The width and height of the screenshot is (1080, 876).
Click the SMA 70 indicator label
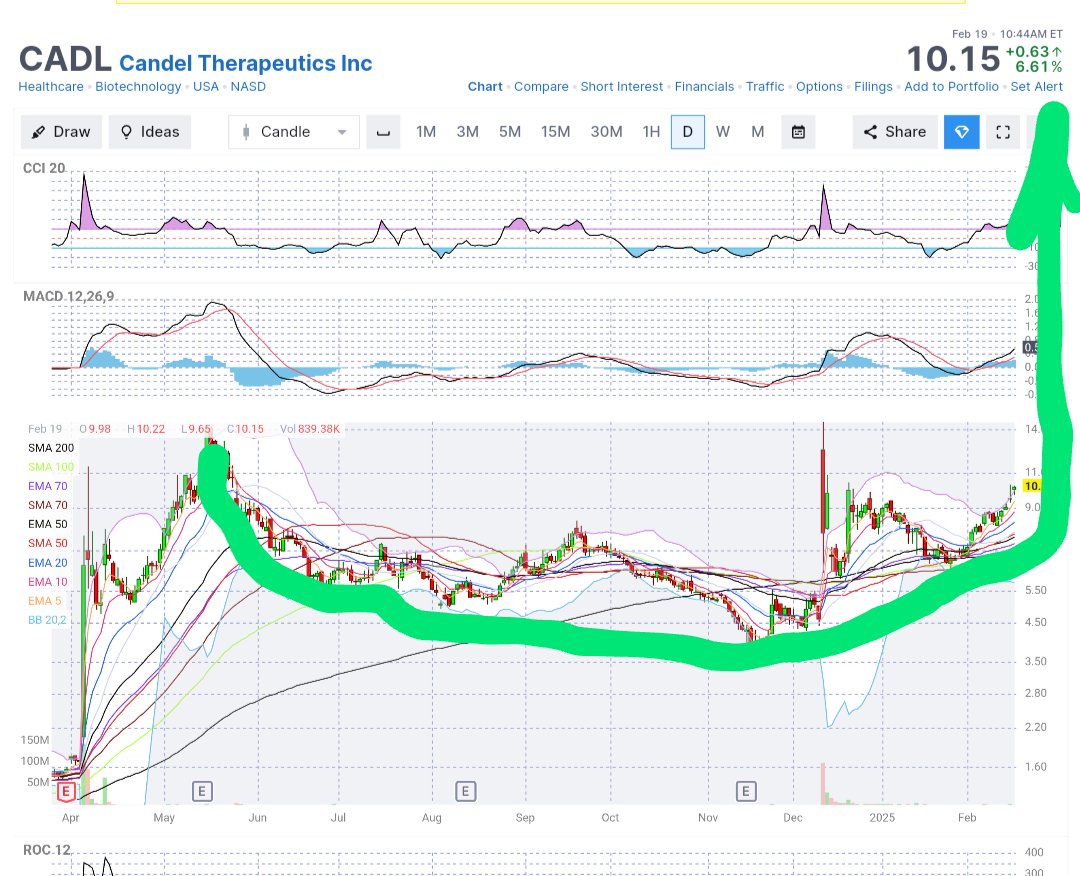coord(48,505)
